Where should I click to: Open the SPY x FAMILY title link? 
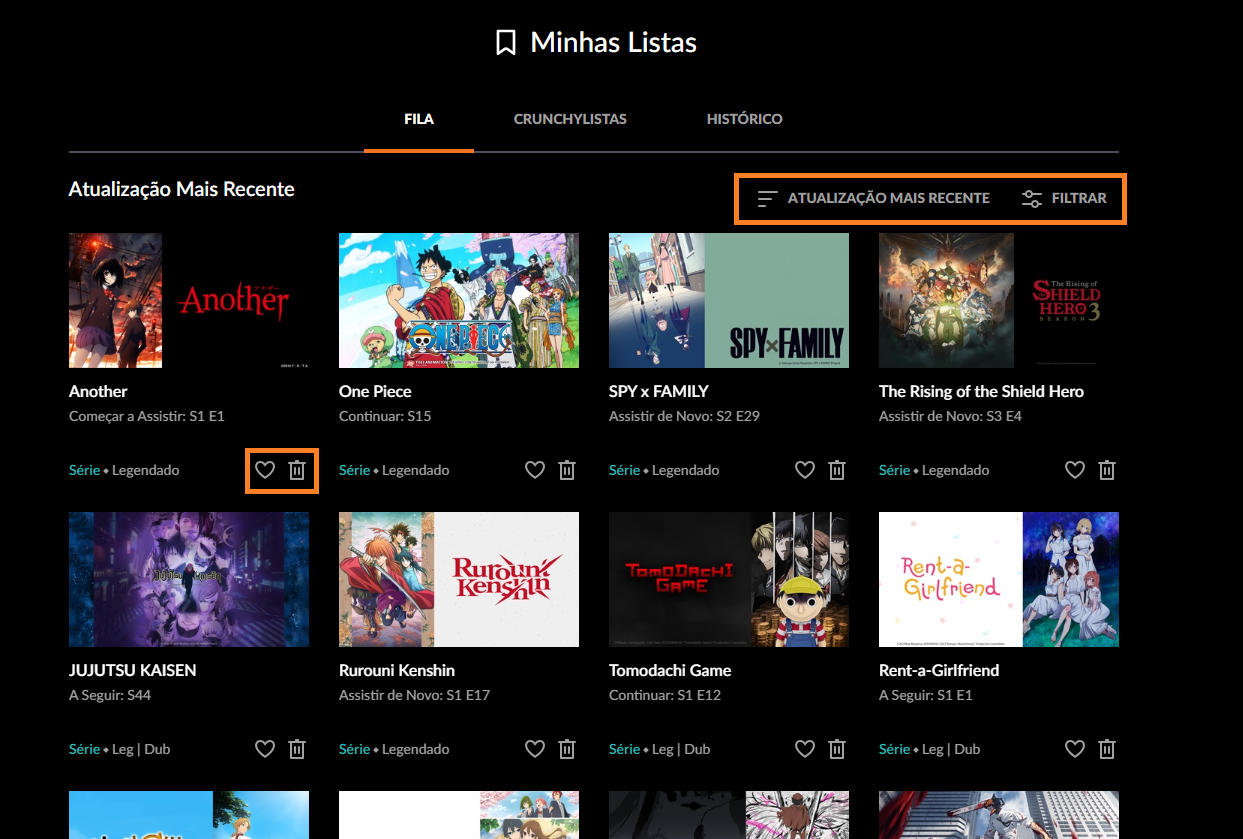659,391
